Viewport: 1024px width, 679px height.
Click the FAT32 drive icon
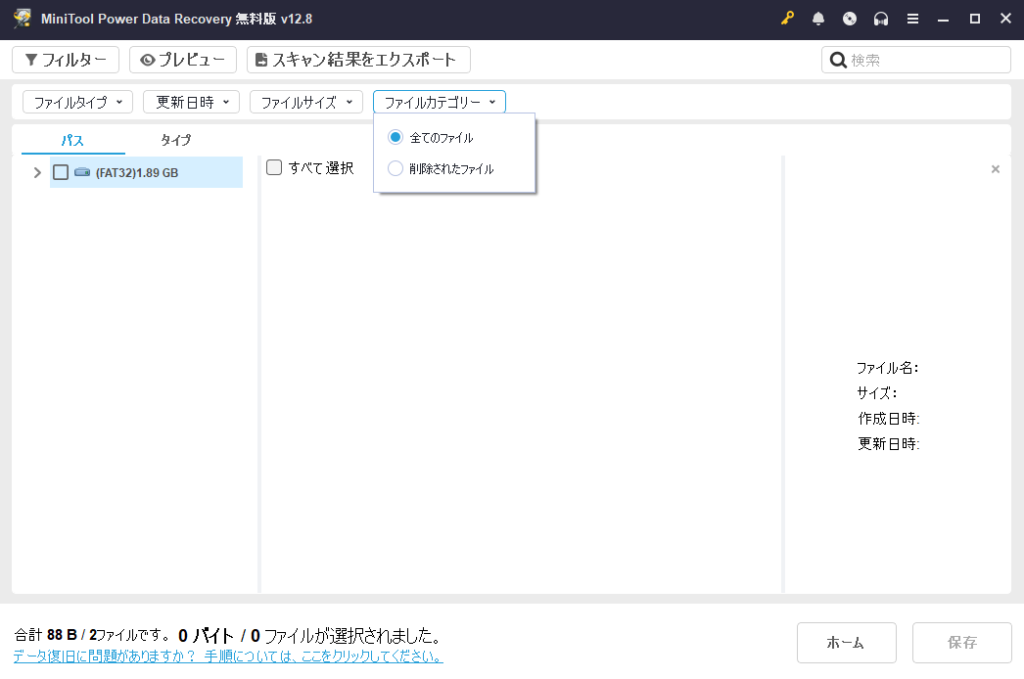click(x=82, y=172)
